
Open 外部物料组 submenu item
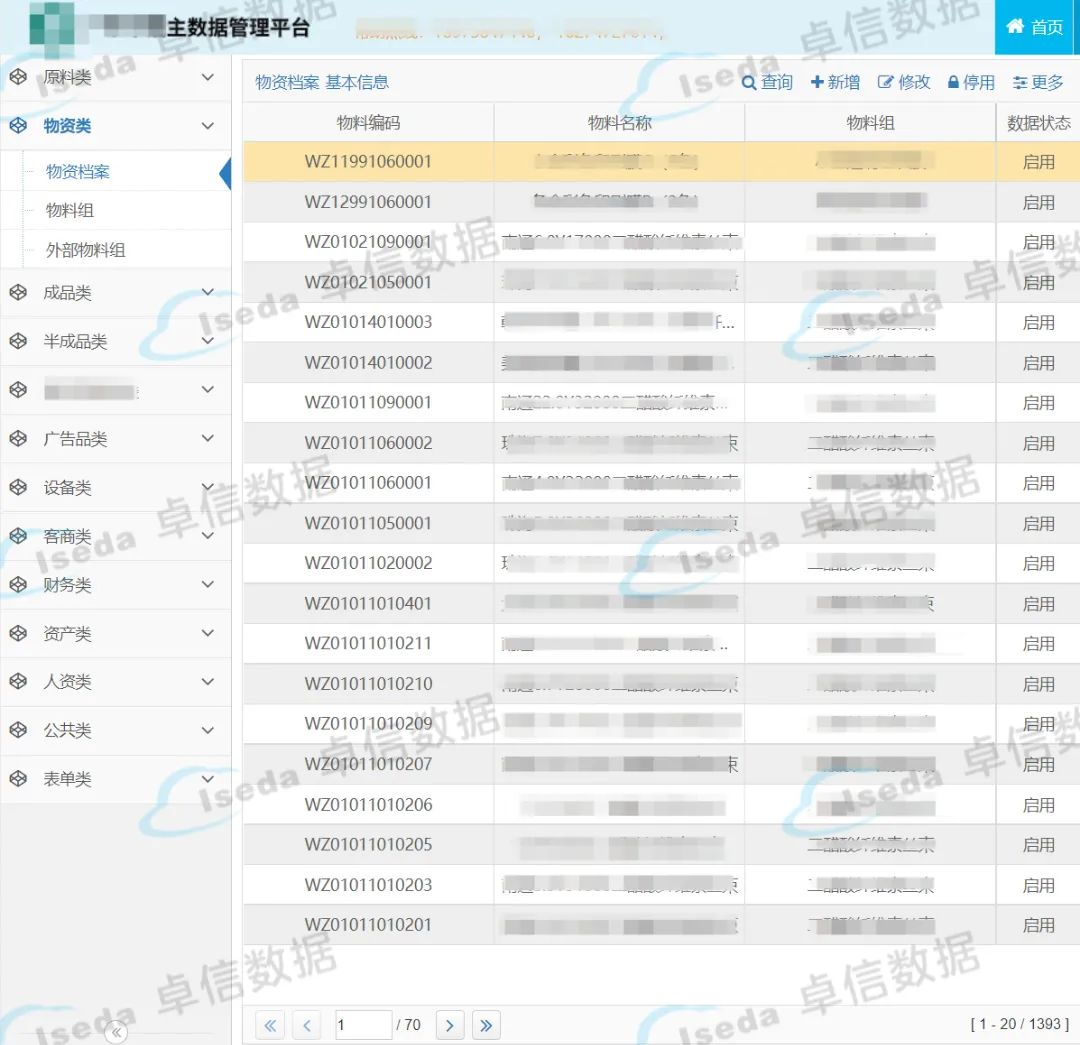(x=86, y=250)
